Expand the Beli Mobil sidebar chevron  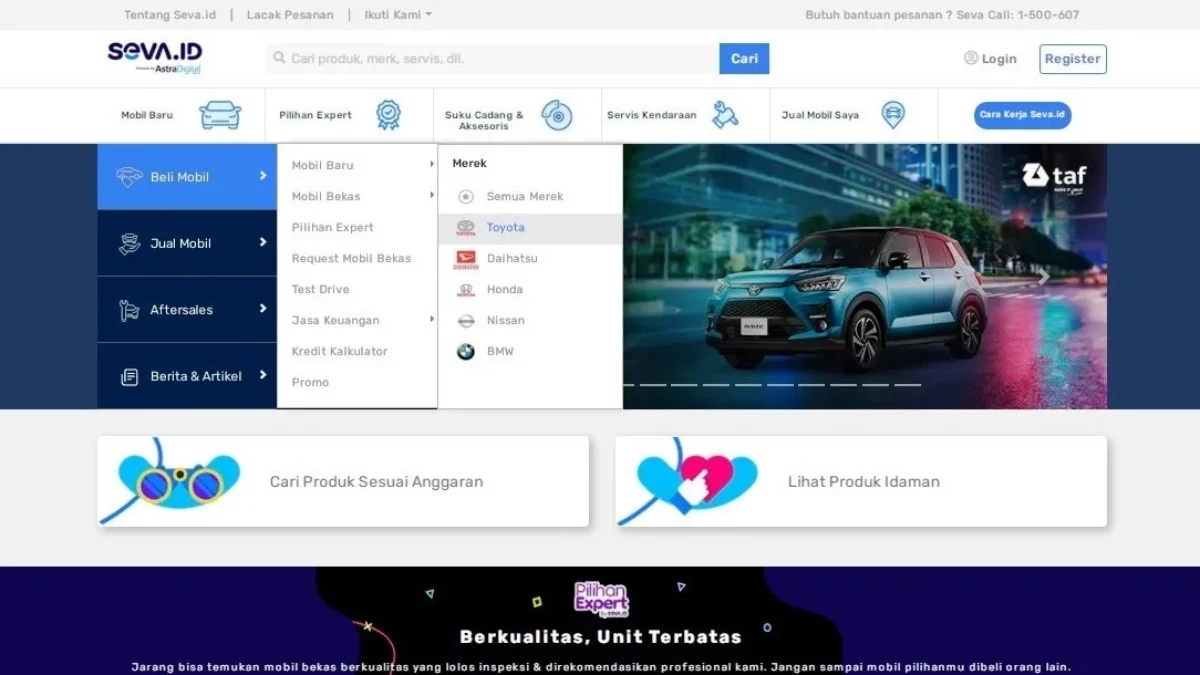click(x=263, y=175)
